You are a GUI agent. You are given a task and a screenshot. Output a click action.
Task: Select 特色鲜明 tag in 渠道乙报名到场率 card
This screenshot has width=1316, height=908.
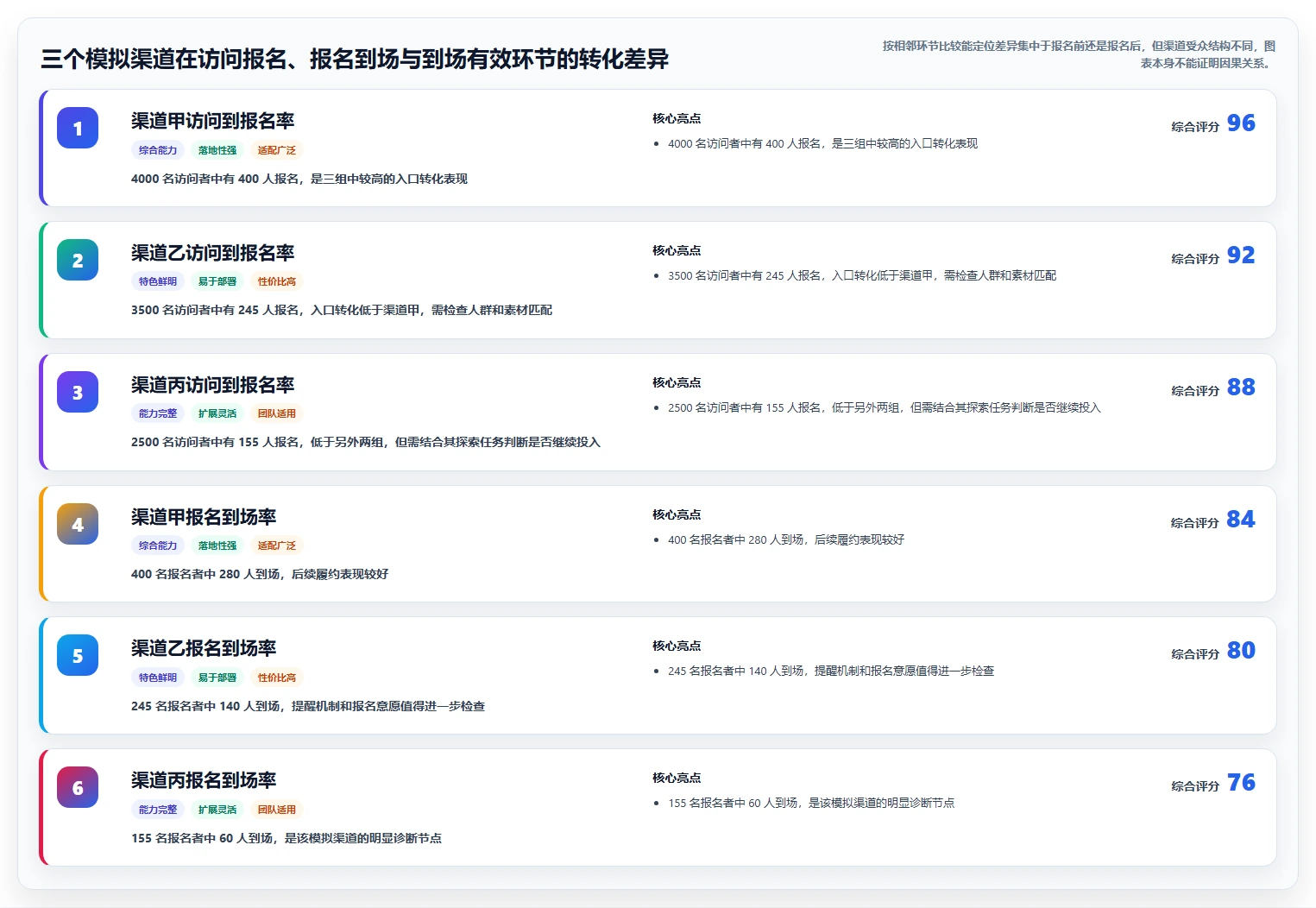point(158,678)
